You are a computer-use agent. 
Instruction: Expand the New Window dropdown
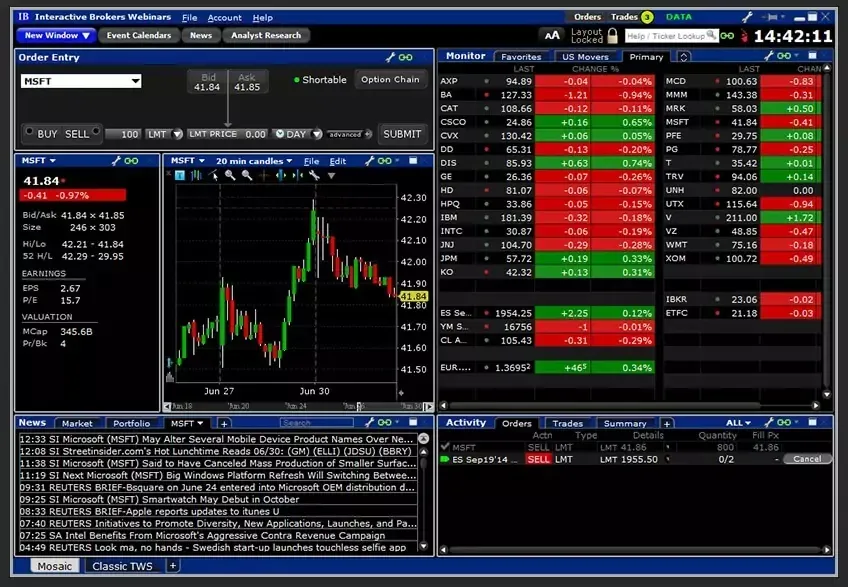(x=56, y=36)
